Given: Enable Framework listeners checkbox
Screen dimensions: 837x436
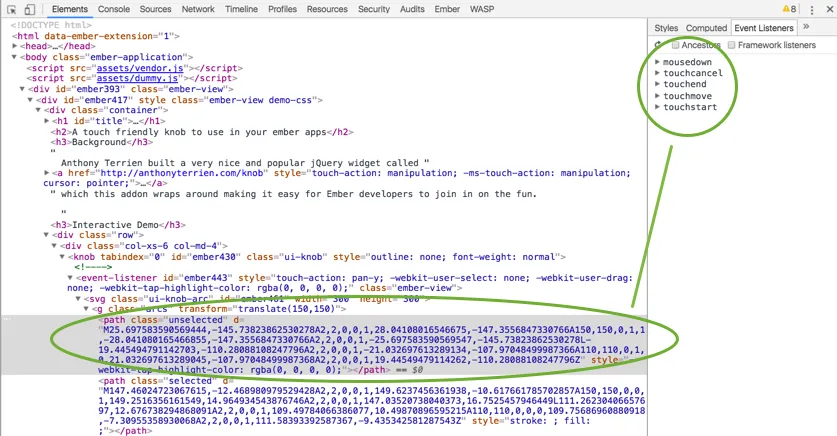Looking at the screenshot, I should coord(732,45).
